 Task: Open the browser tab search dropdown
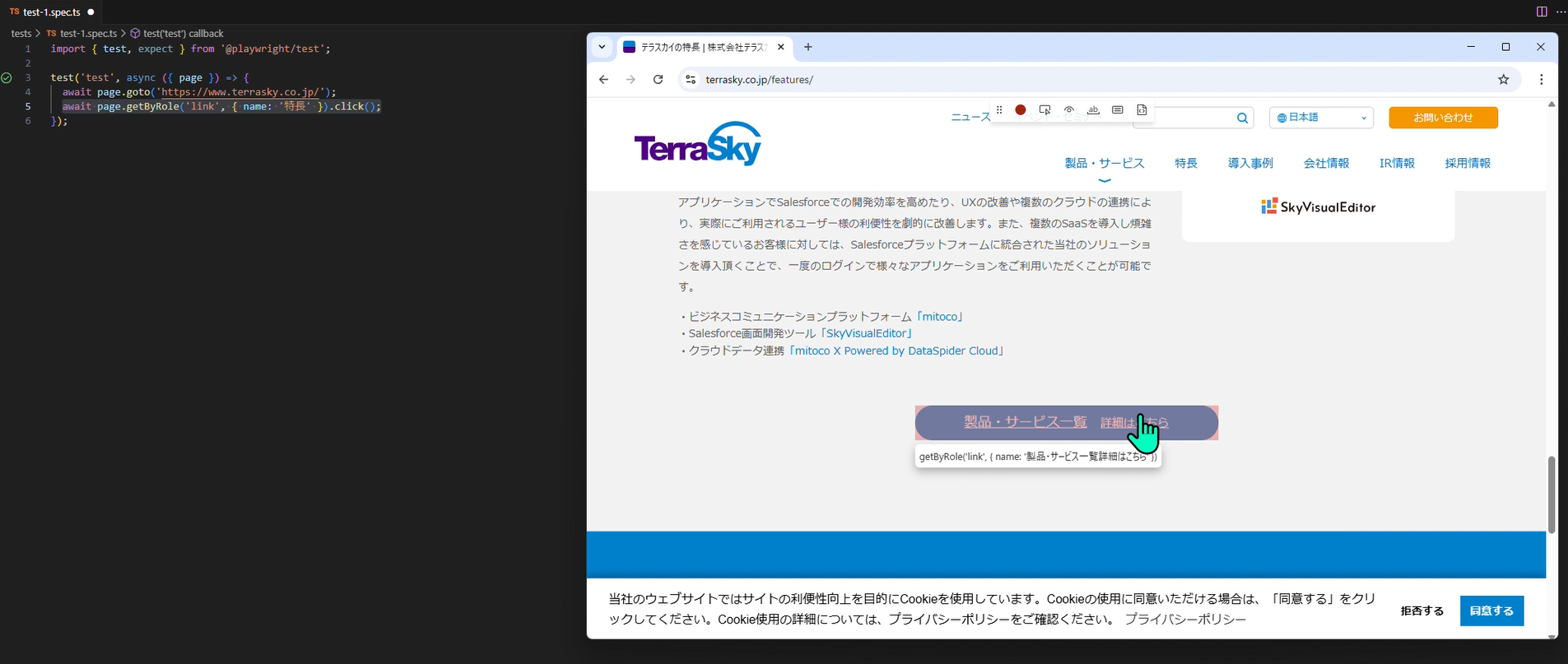(602, 47)
